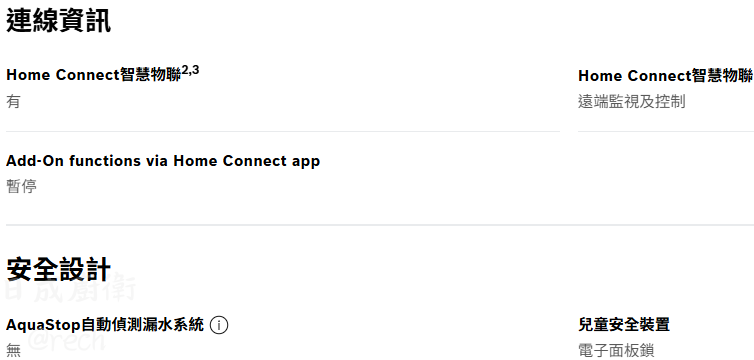Click the 有 value under Home Connect
Screen dimensions: 754x360
click(x=13, y=101)
